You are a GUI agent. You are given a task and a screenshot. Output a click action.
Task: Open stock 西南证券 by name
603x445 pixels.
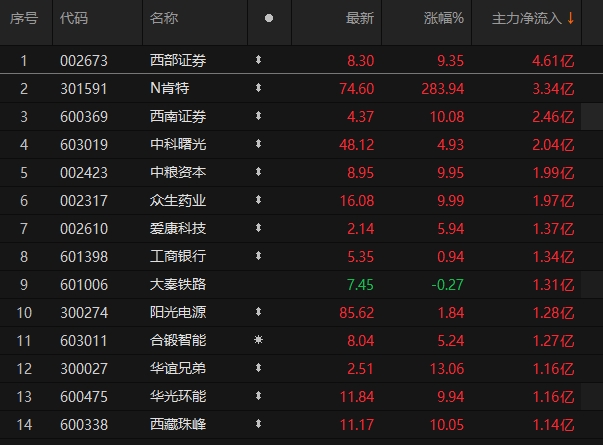pos(178,116)
